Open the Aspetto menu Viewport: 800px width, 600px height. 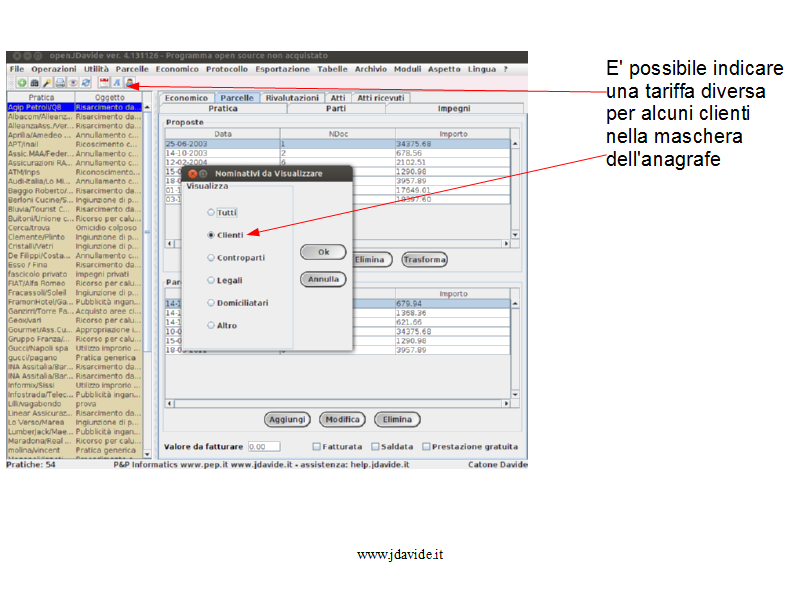point(444,69)
